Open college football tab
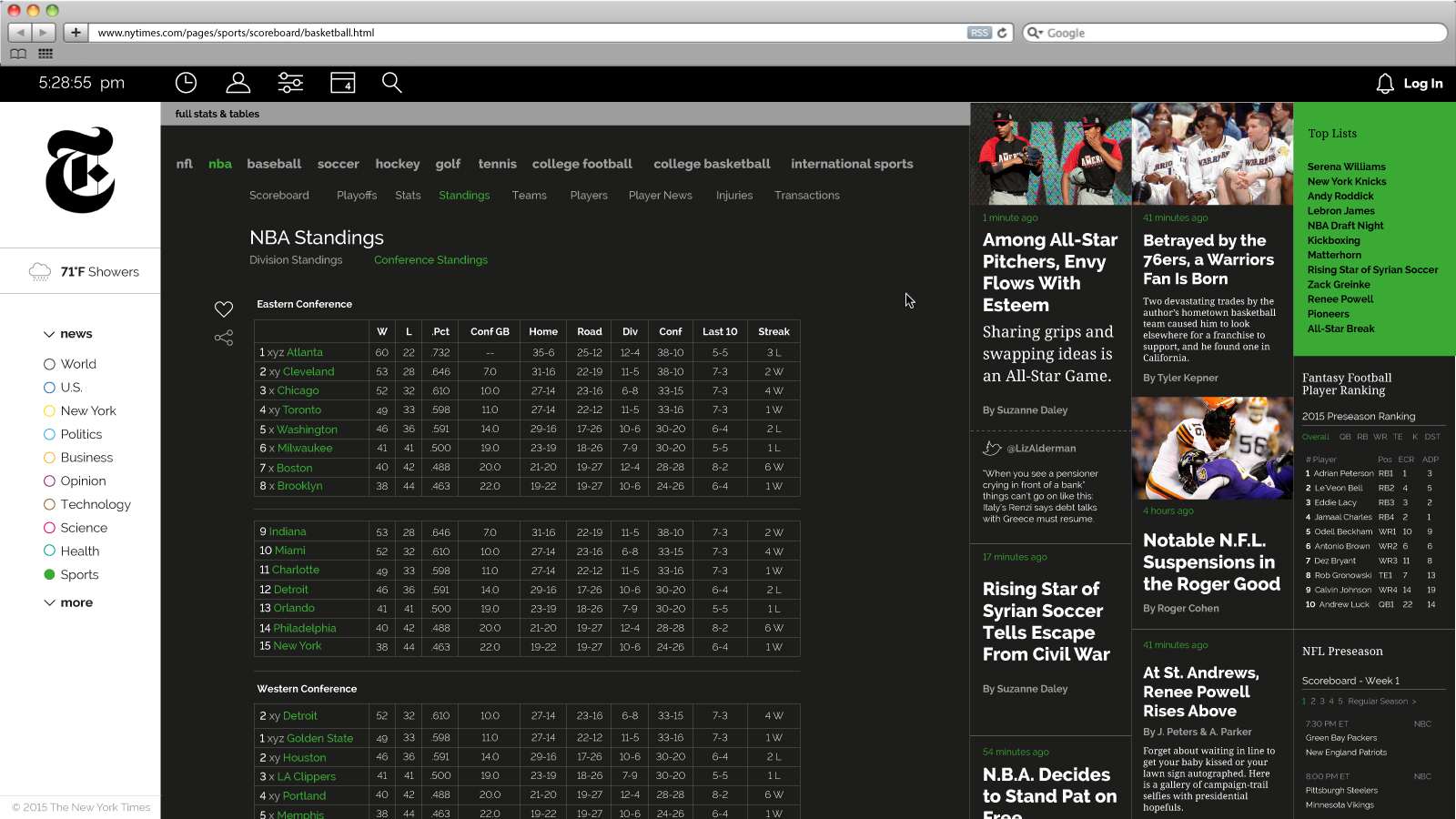The width and height of the screenshot is (1456, 819). tap(582, 164)
